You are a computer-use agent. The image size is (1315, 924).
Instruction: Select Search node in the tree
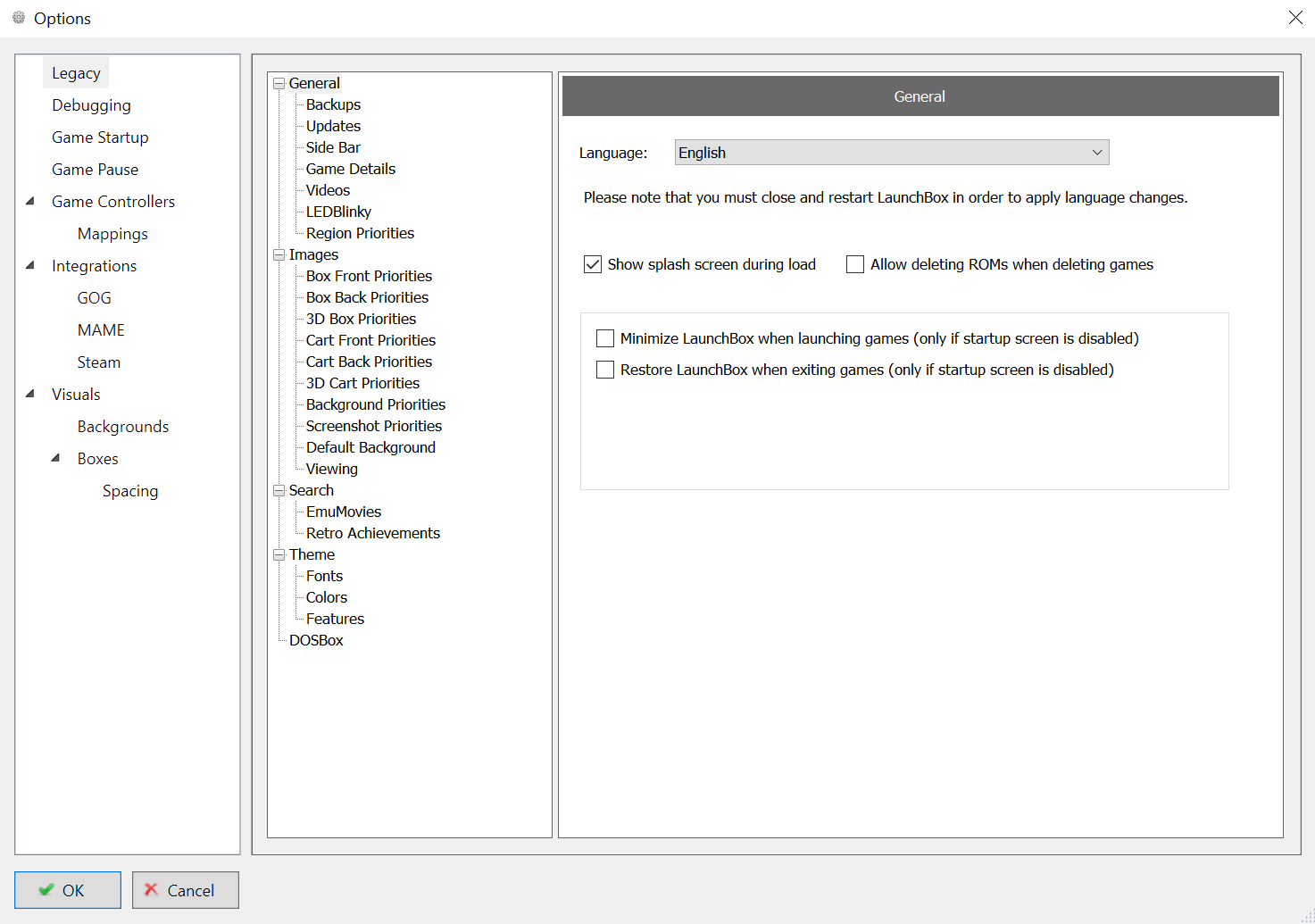pos(312,490)
